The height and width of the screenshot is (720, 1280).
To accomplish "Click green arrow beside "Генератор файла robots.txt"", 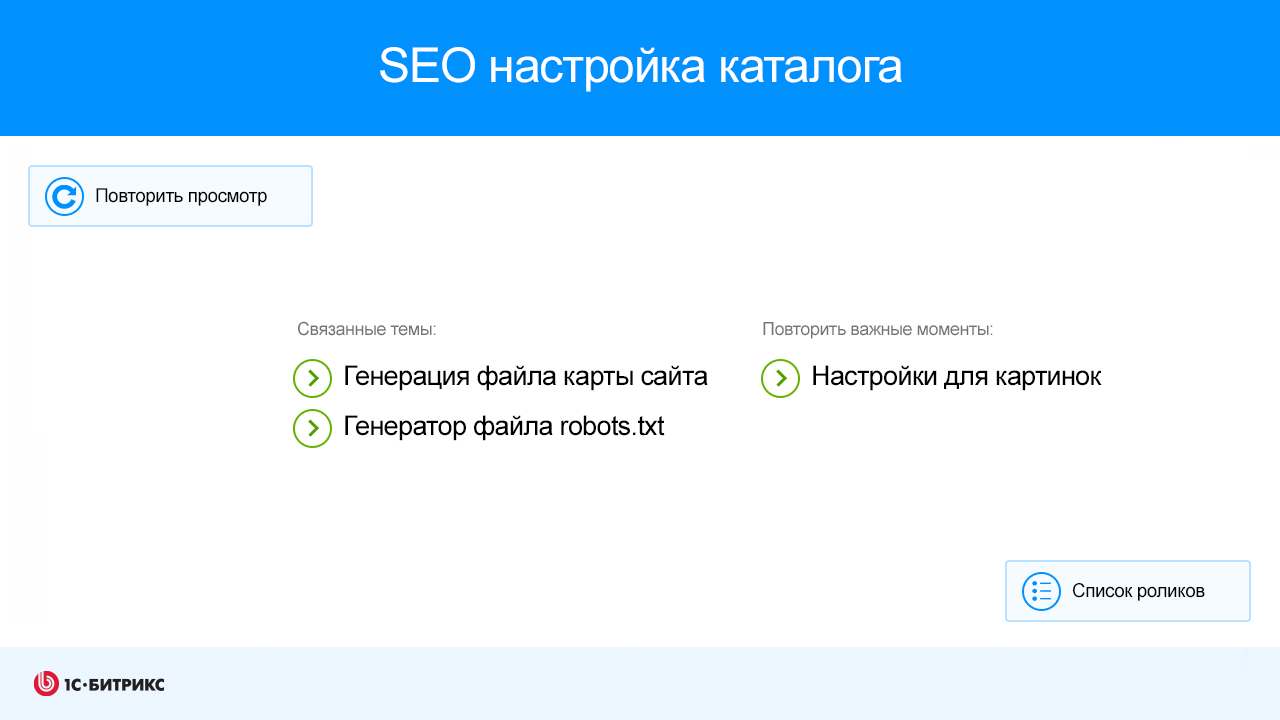I will point(312,428).
